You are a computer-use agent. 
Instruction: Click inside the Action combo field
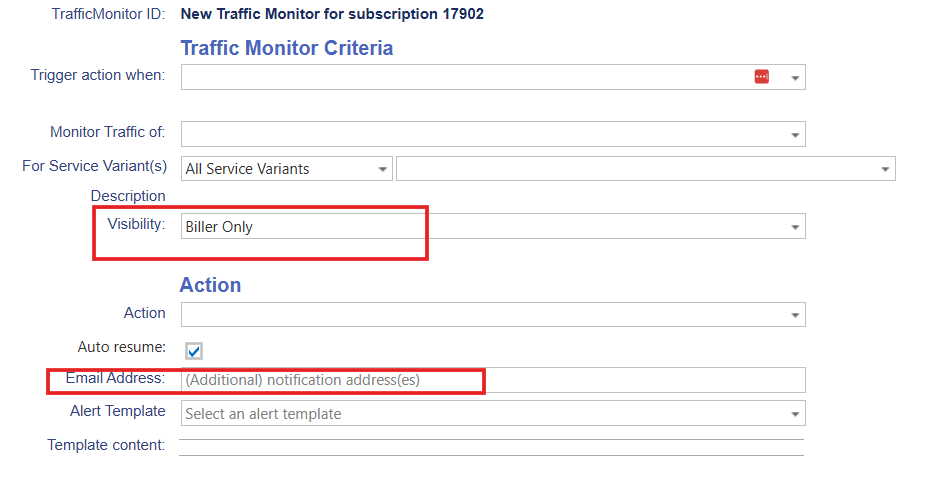480,314
